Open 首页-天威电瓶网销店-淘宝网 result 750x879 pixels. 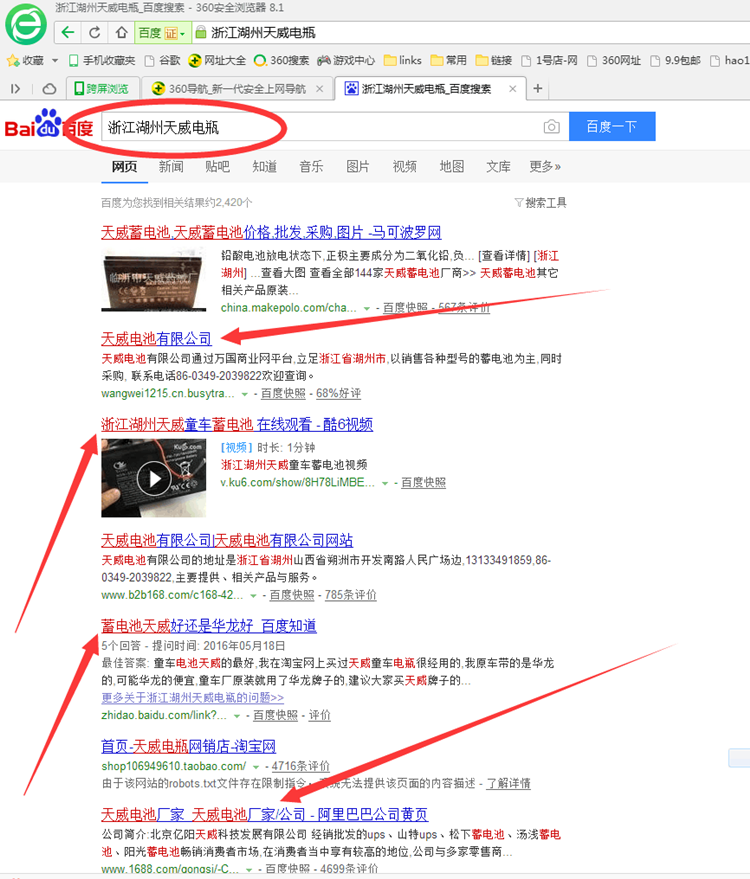[188, 746]
